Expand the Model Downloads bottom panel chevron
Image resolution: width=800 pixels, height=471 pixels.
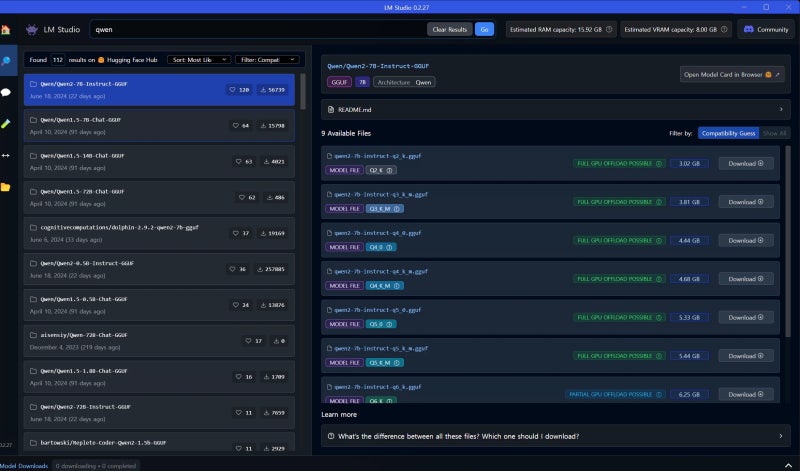coord(787,465)
